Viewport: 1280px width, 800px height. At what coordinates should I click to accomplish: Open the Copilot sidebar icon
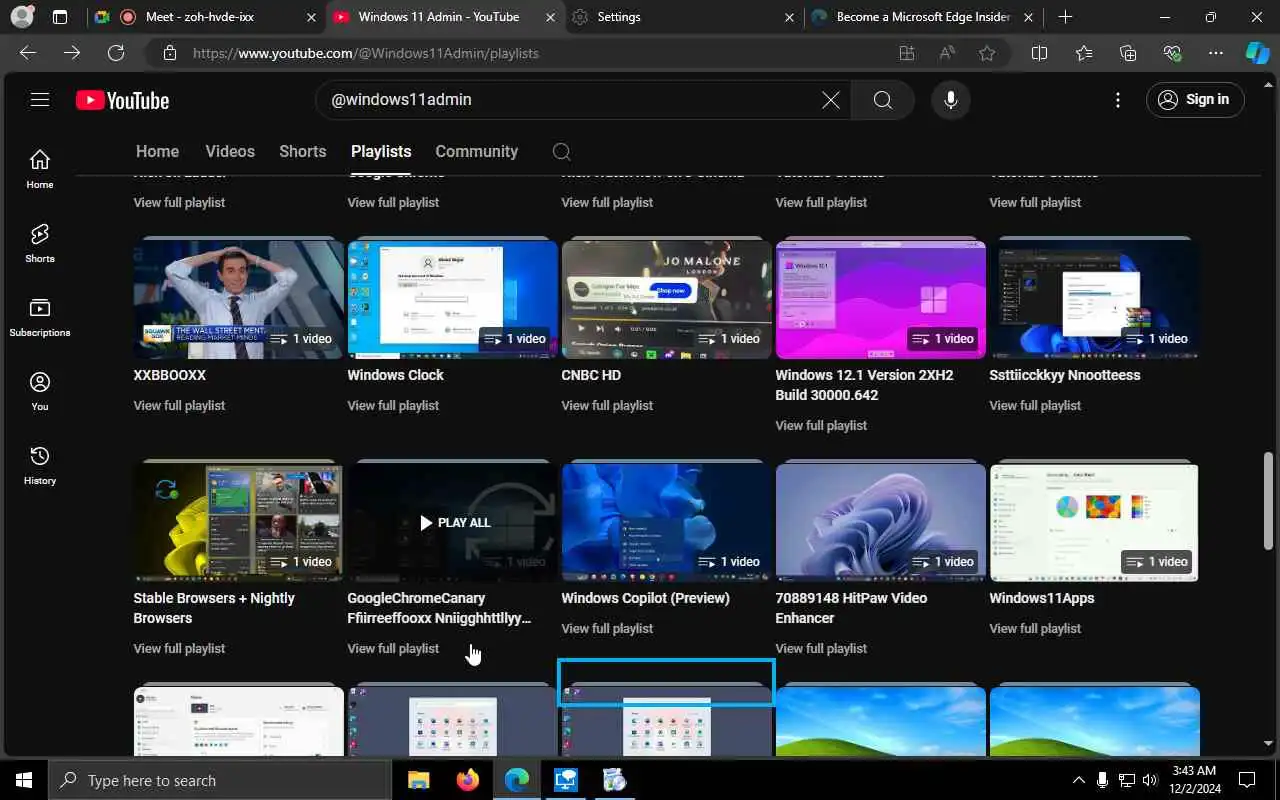[x=1257, y=53]
